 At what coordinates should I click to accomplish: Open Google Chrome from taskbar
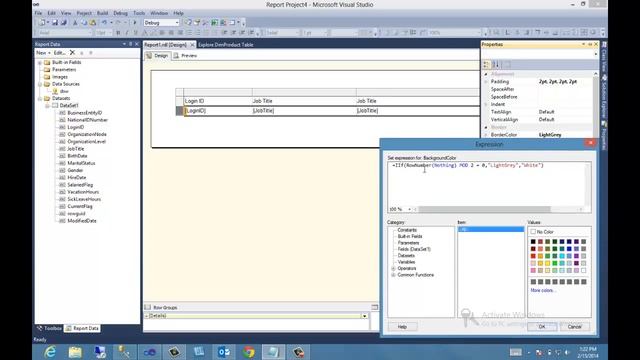point(249,352)
